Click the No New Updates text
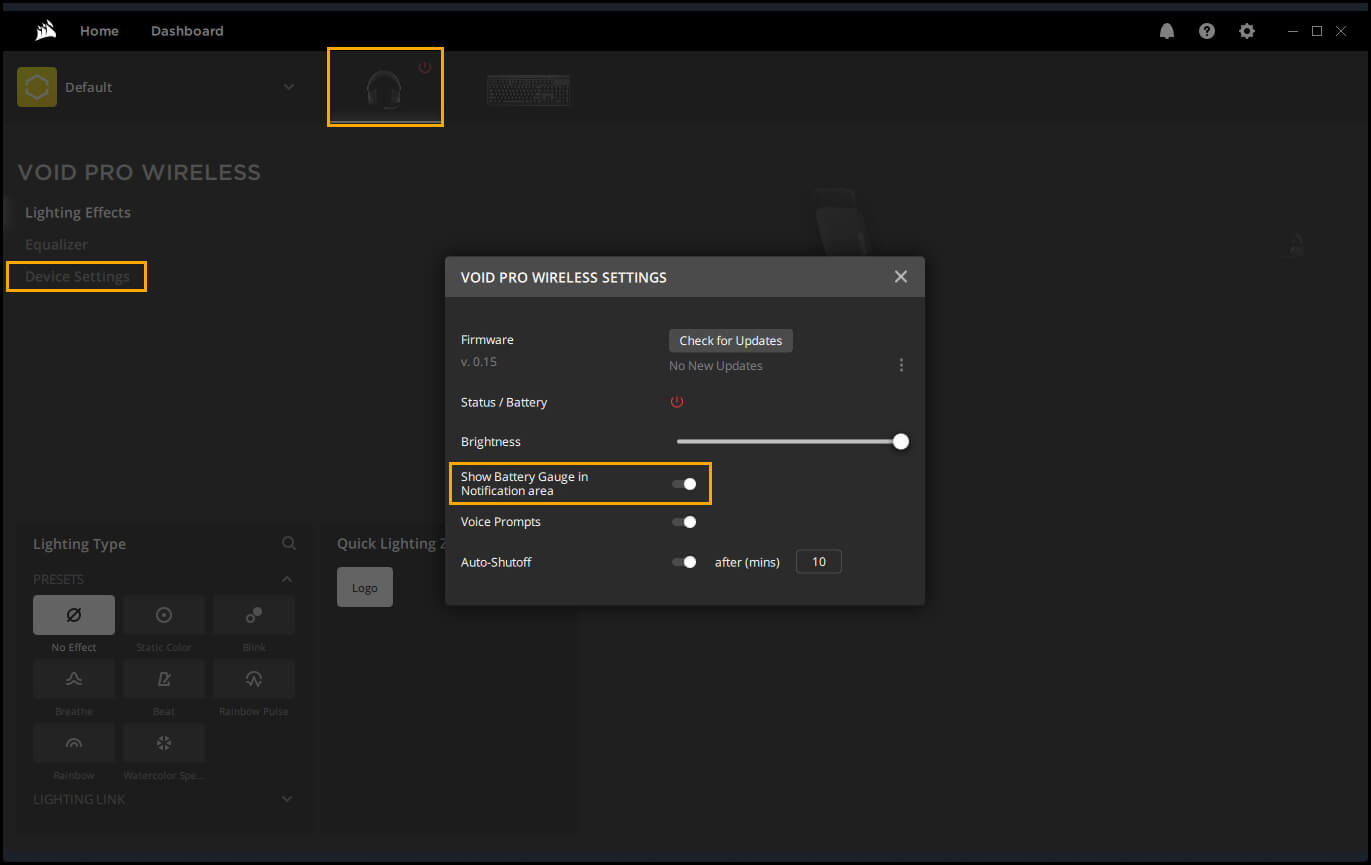 716,366
